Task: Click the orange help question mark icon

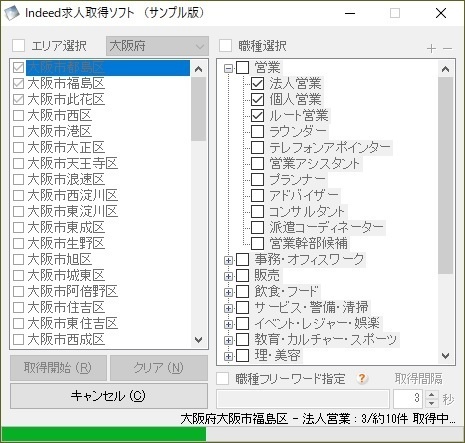Action: tap(362, 378)
